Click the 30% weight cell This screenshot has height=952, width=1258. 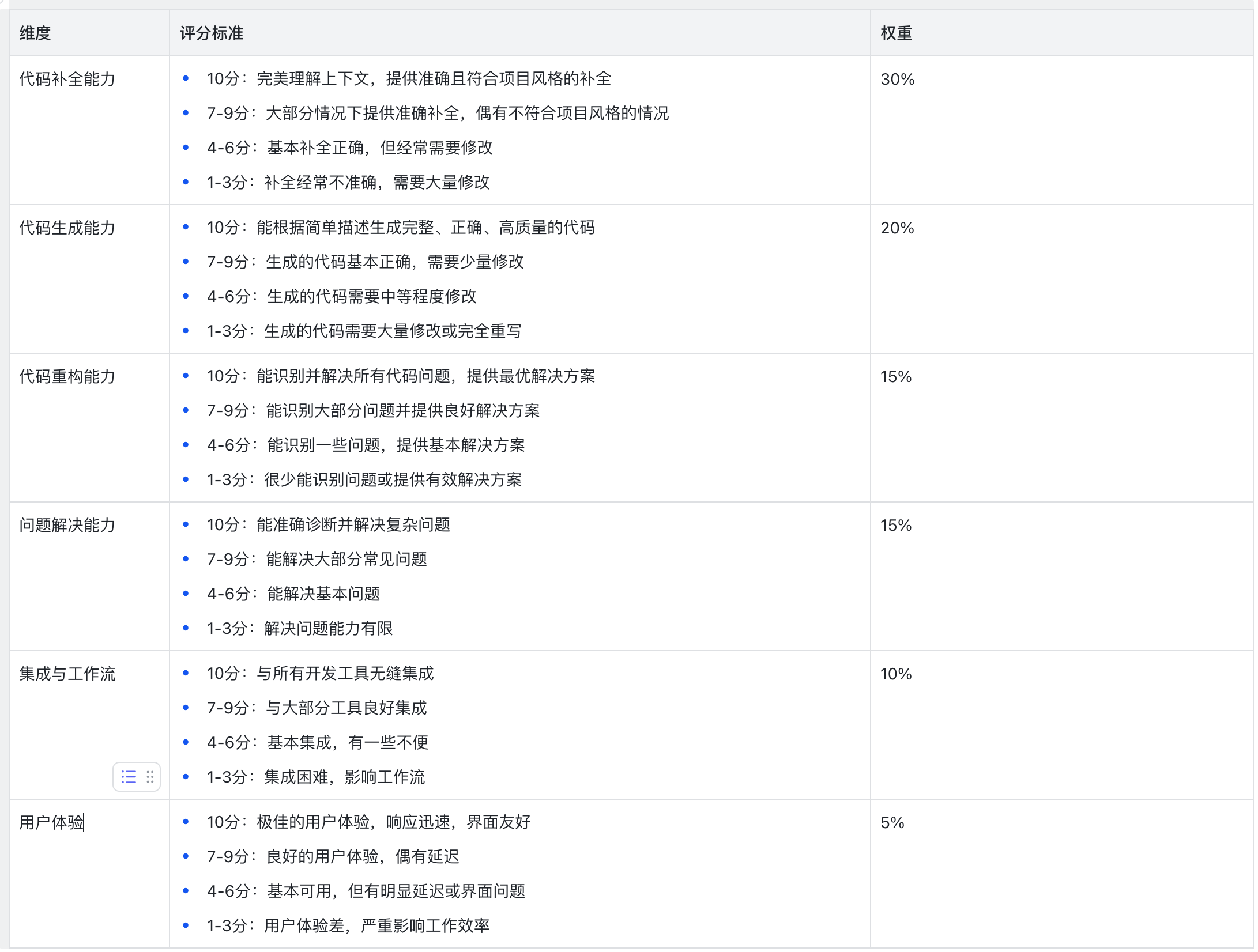click(897, 79)
